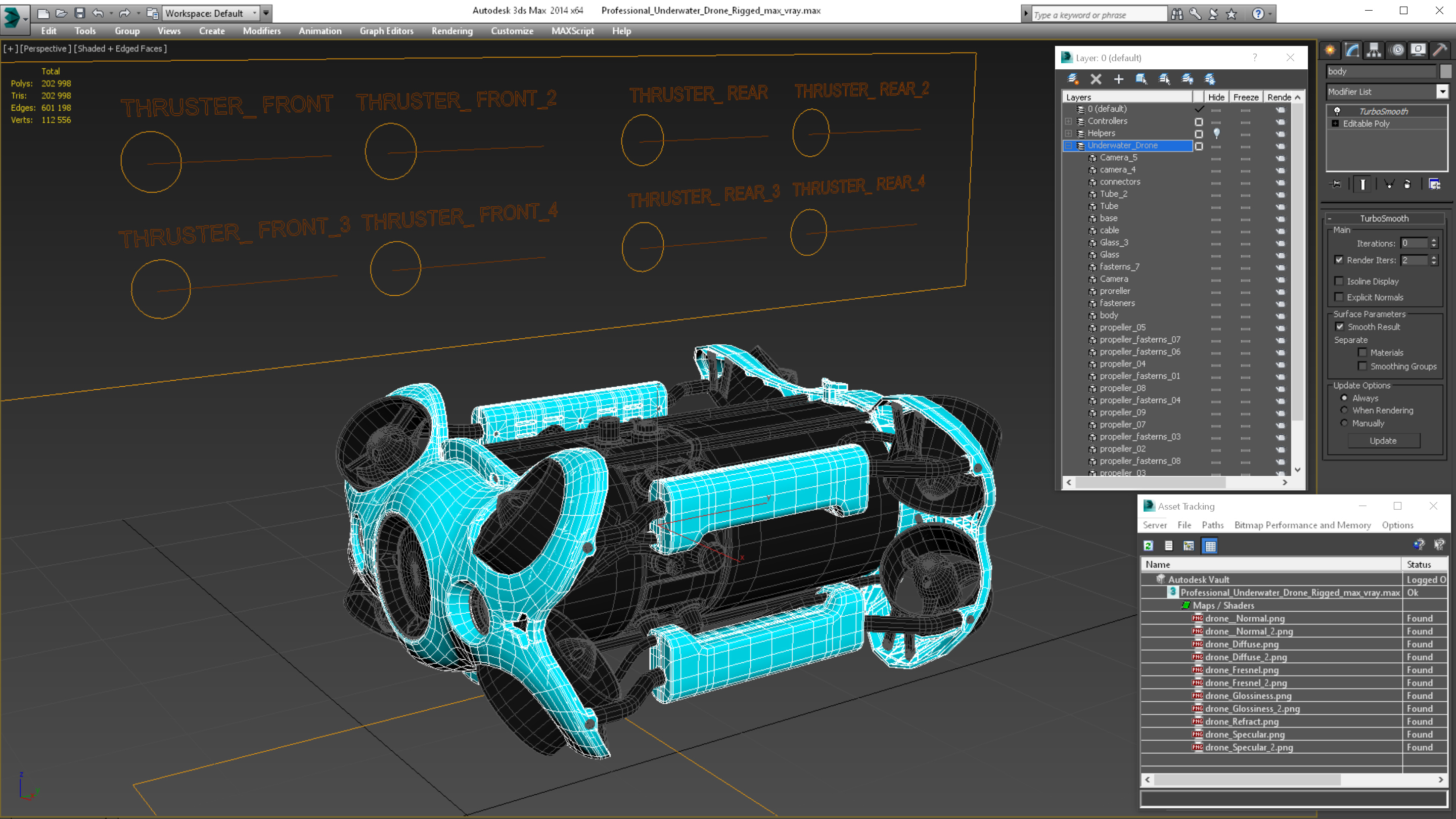Click Delete layer X icon in Layer dialog
This screenshot has height=819, width=1456.
pyautogui.click(x=1096, y=79)
